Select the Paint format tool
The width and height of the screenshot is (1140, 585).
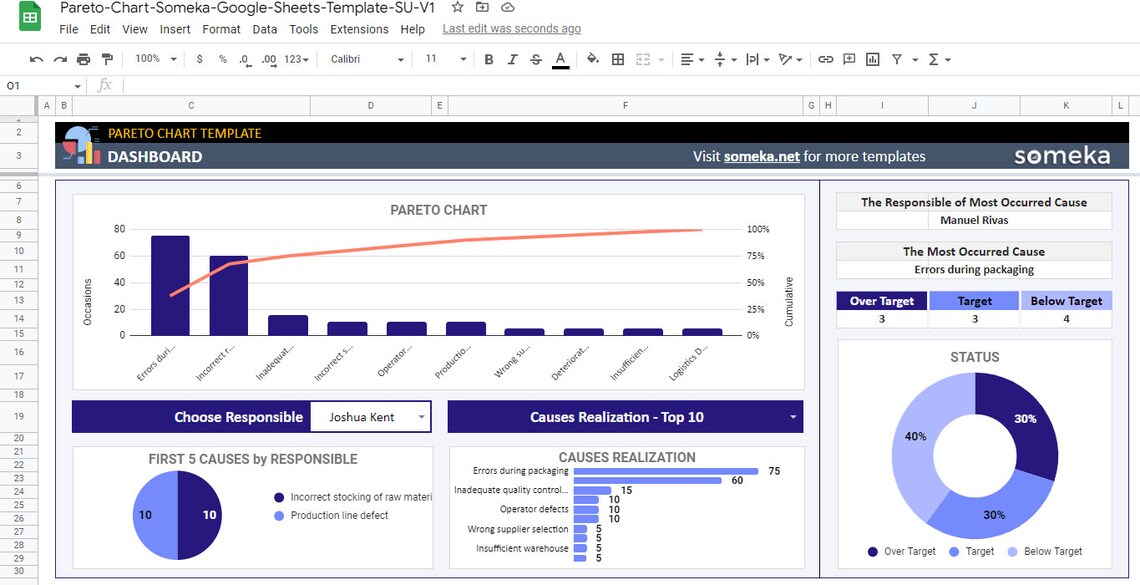click(107, 59)
